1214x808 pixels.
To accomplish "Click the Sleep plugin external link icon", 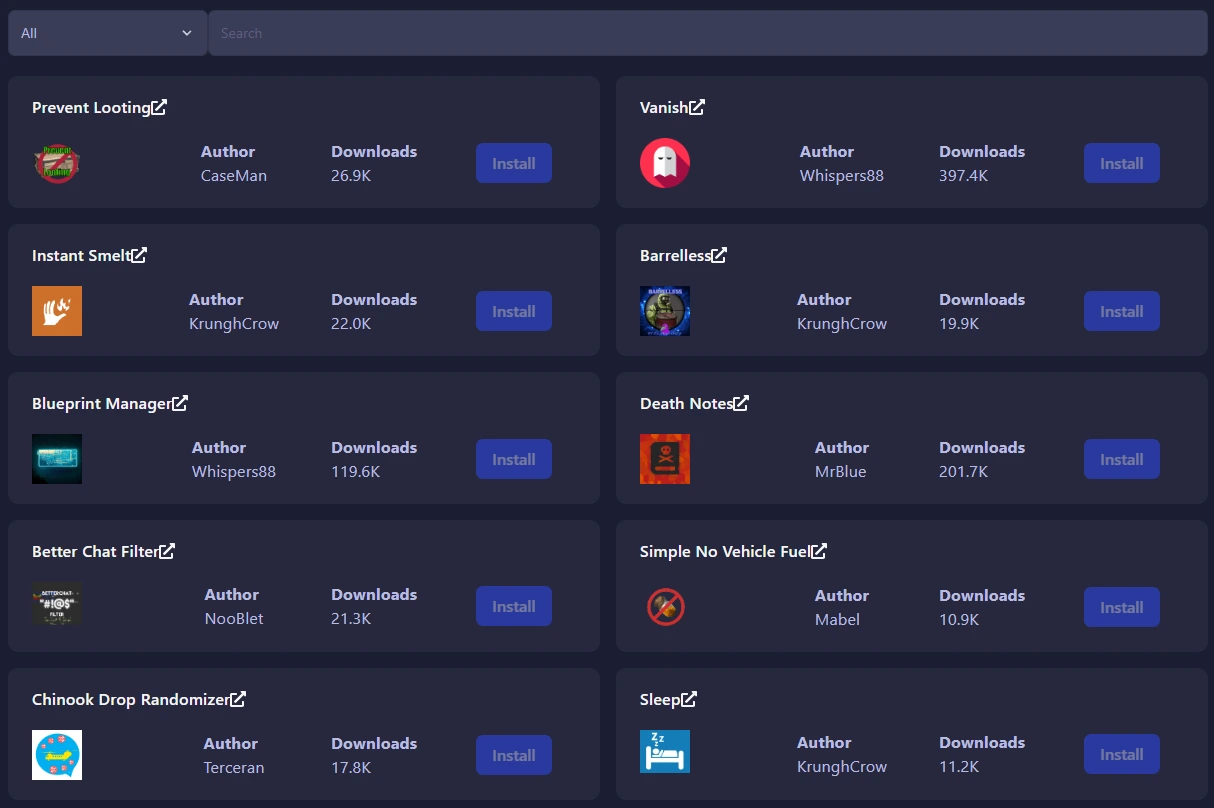I will [689, 699].
